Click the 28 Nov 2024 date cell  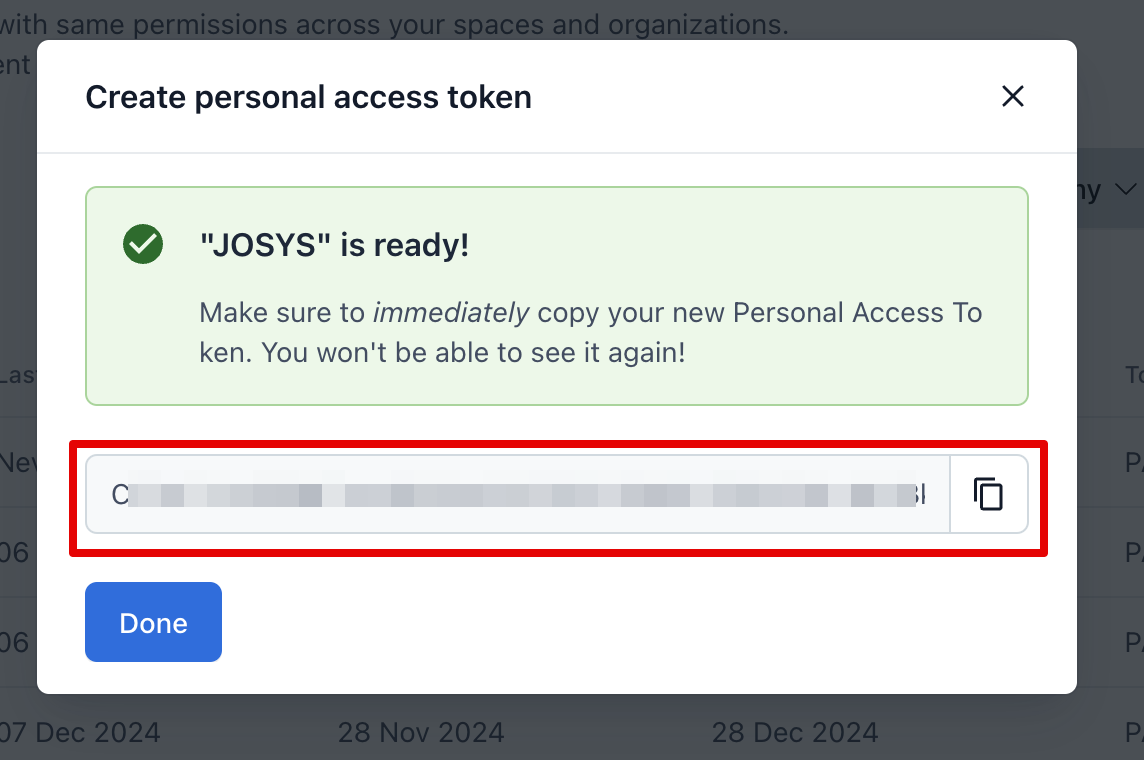[x=421, y=732]
